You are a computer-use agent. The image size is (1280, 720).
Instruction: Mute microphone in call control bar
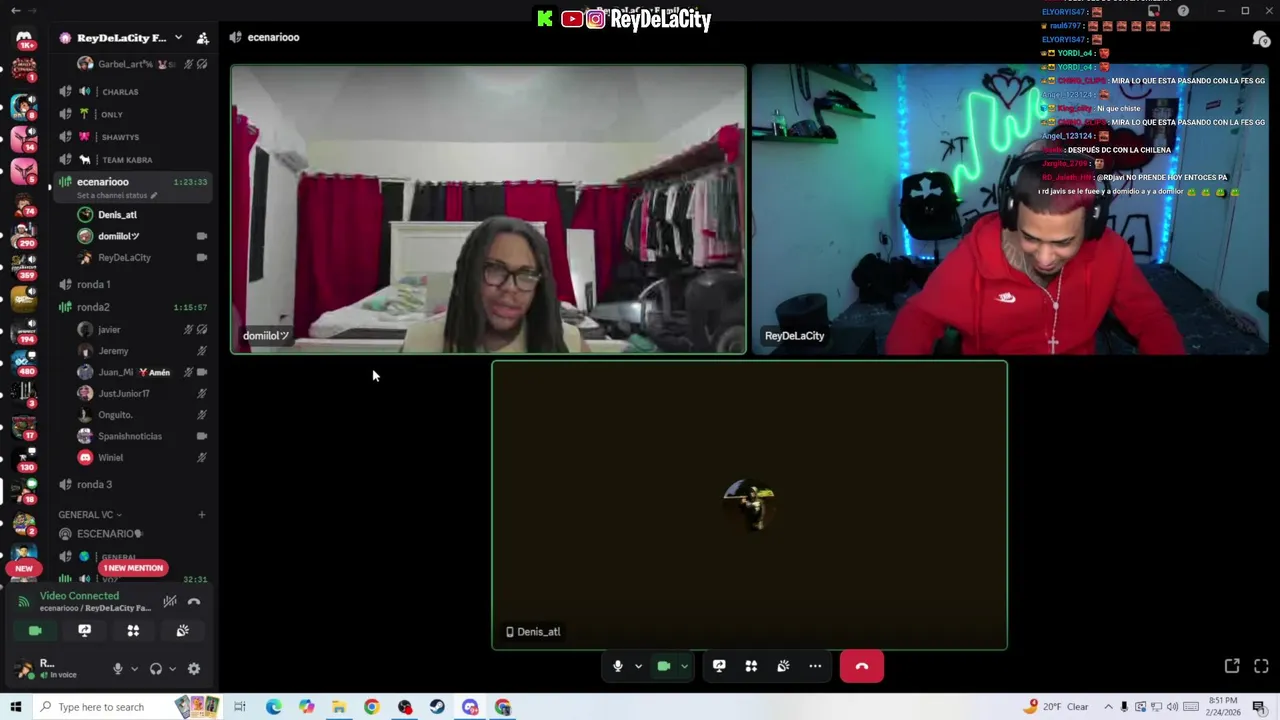(x=618, y=666)
